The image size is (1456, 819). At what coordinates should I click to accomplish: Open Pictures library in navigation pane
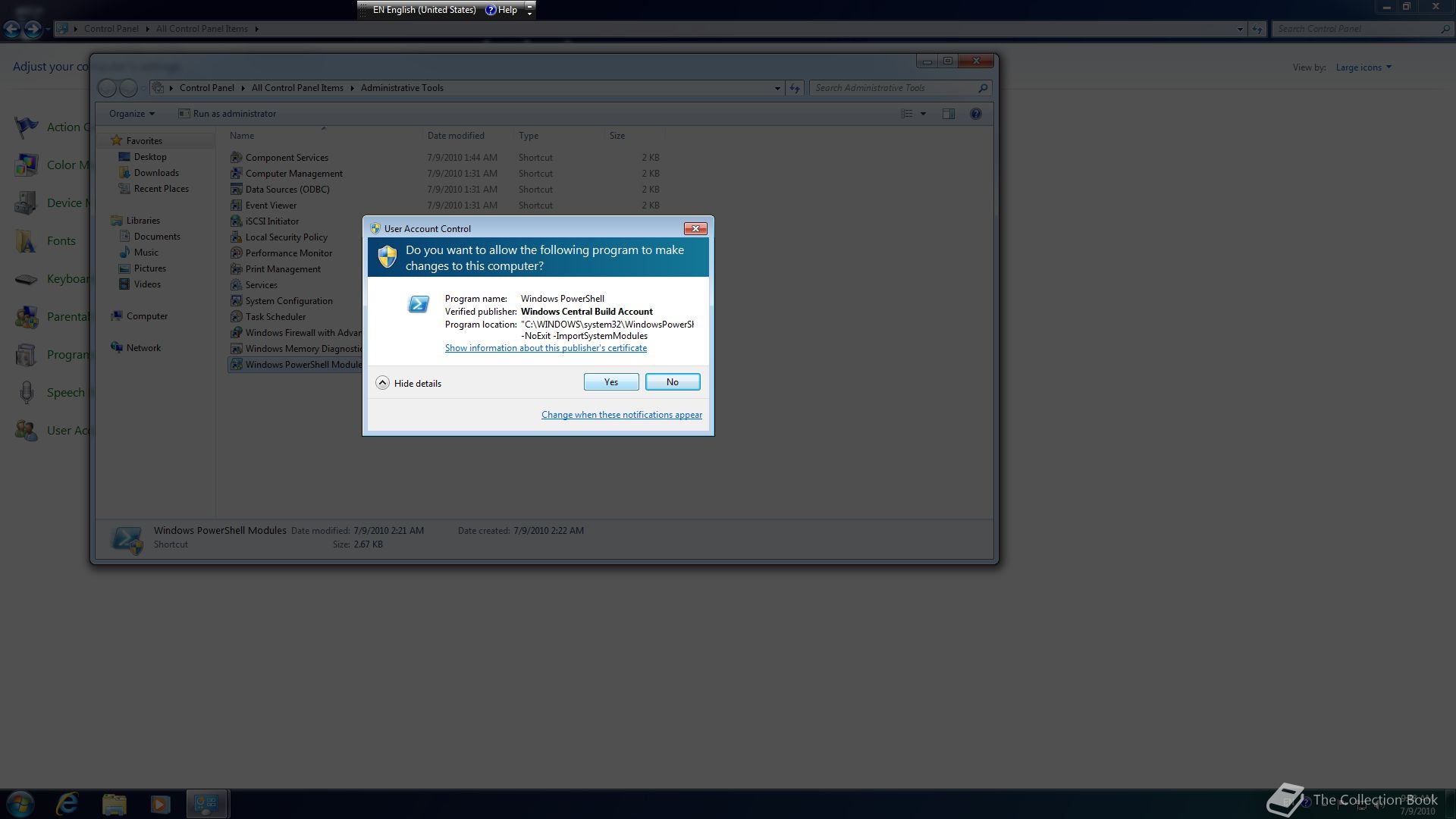(150, 268)
